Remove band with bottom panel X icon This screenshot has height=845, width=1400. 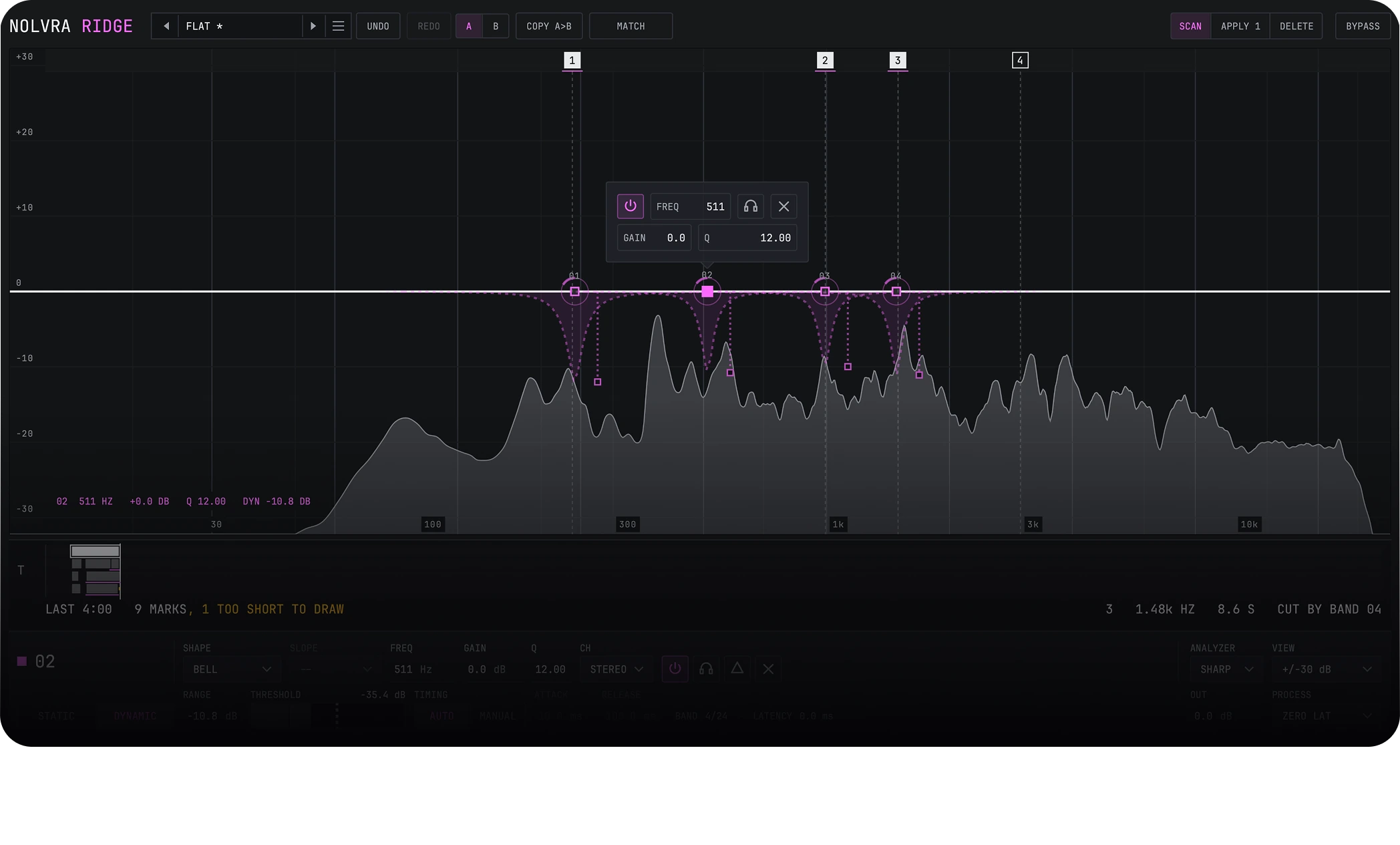point(768,669)
